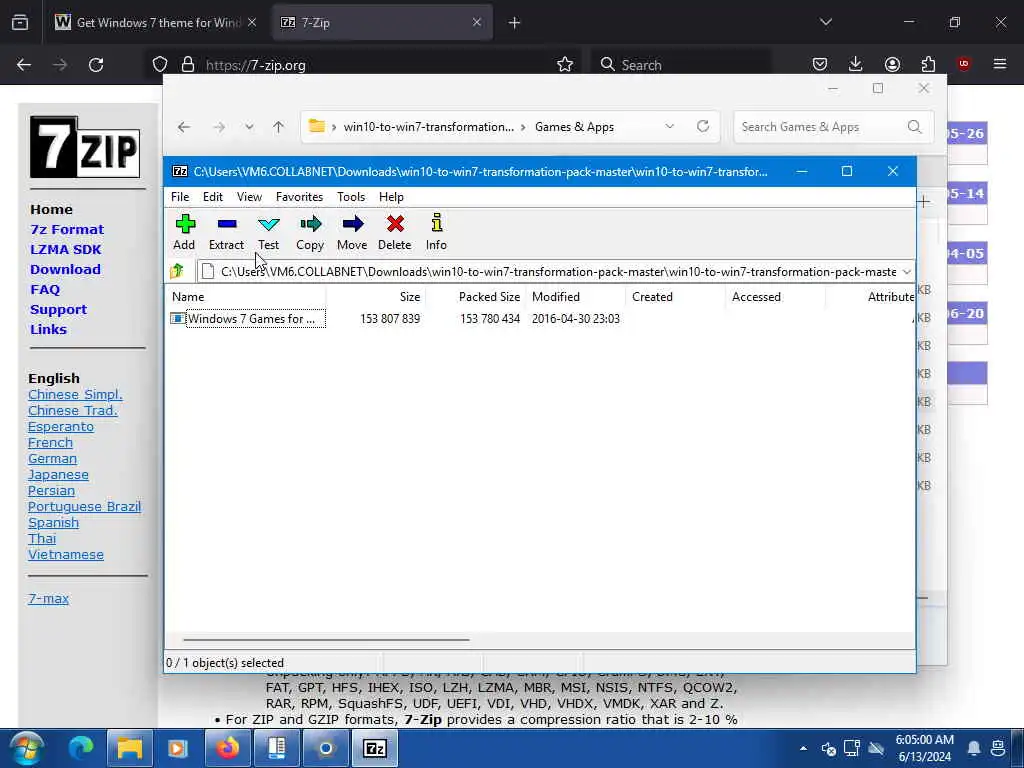This screenshot has height=768, width=1024.
Task: Open the list all tabs dropdown
Action: click(826, 22)
